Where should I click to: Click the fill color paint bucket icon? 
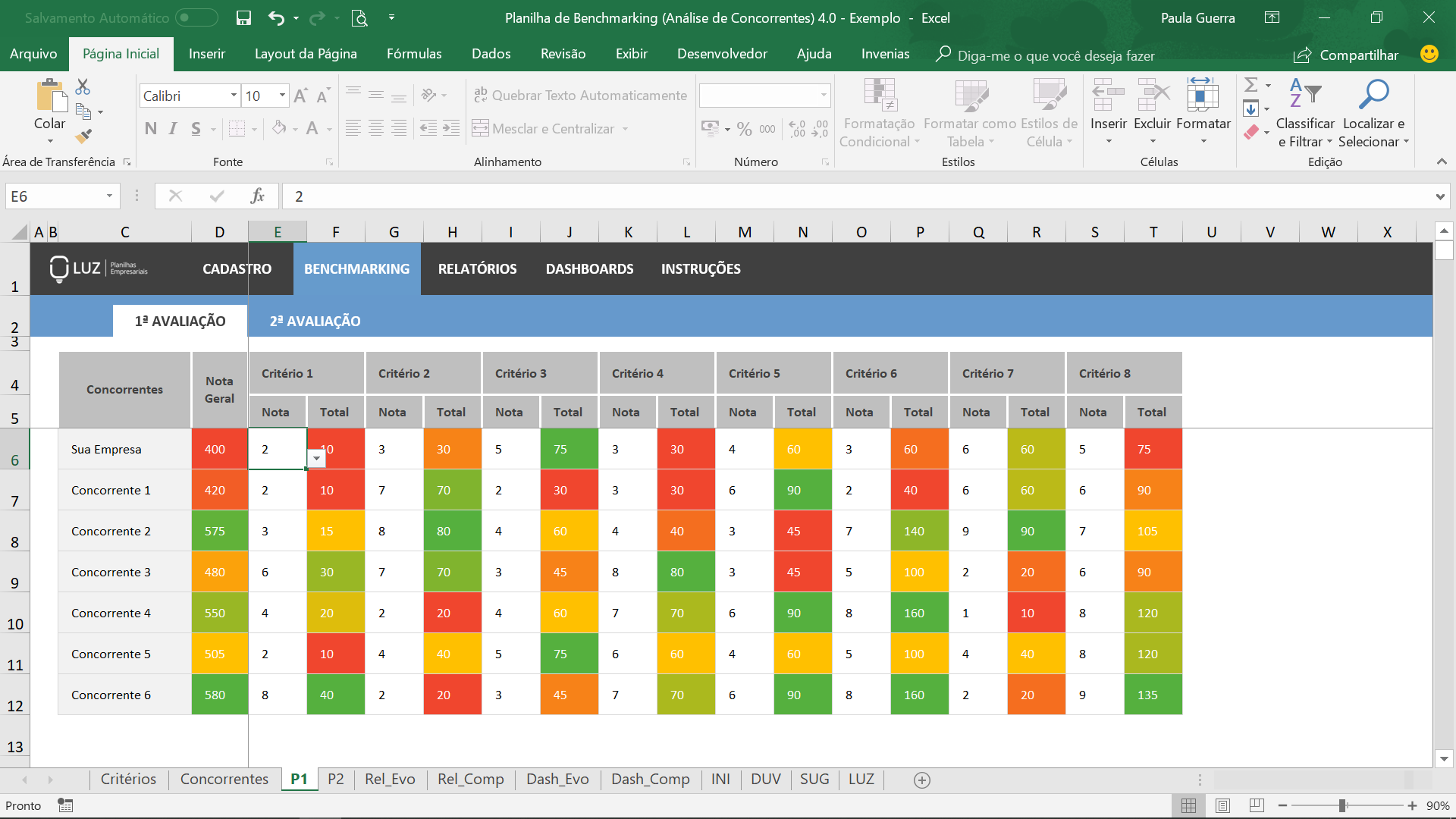(x=280, y=128)
